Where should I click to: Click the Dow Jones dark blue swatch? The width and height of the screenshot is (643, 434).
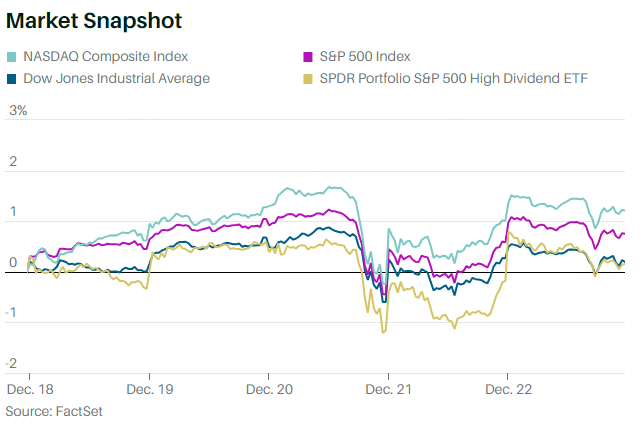[x=12, y=78]
